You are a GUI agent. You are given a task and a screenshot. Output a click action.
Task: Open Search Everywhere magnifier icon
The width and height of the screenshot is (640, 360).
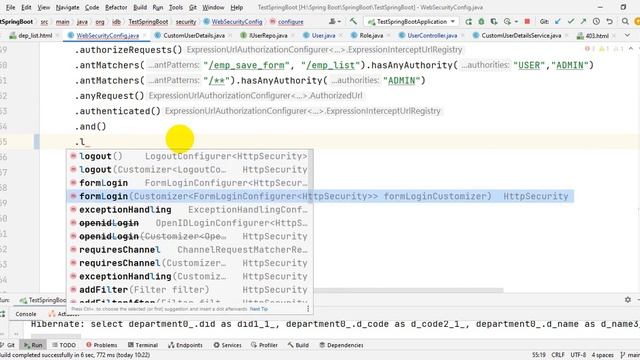pyautogui.click(x=625, y=21)
